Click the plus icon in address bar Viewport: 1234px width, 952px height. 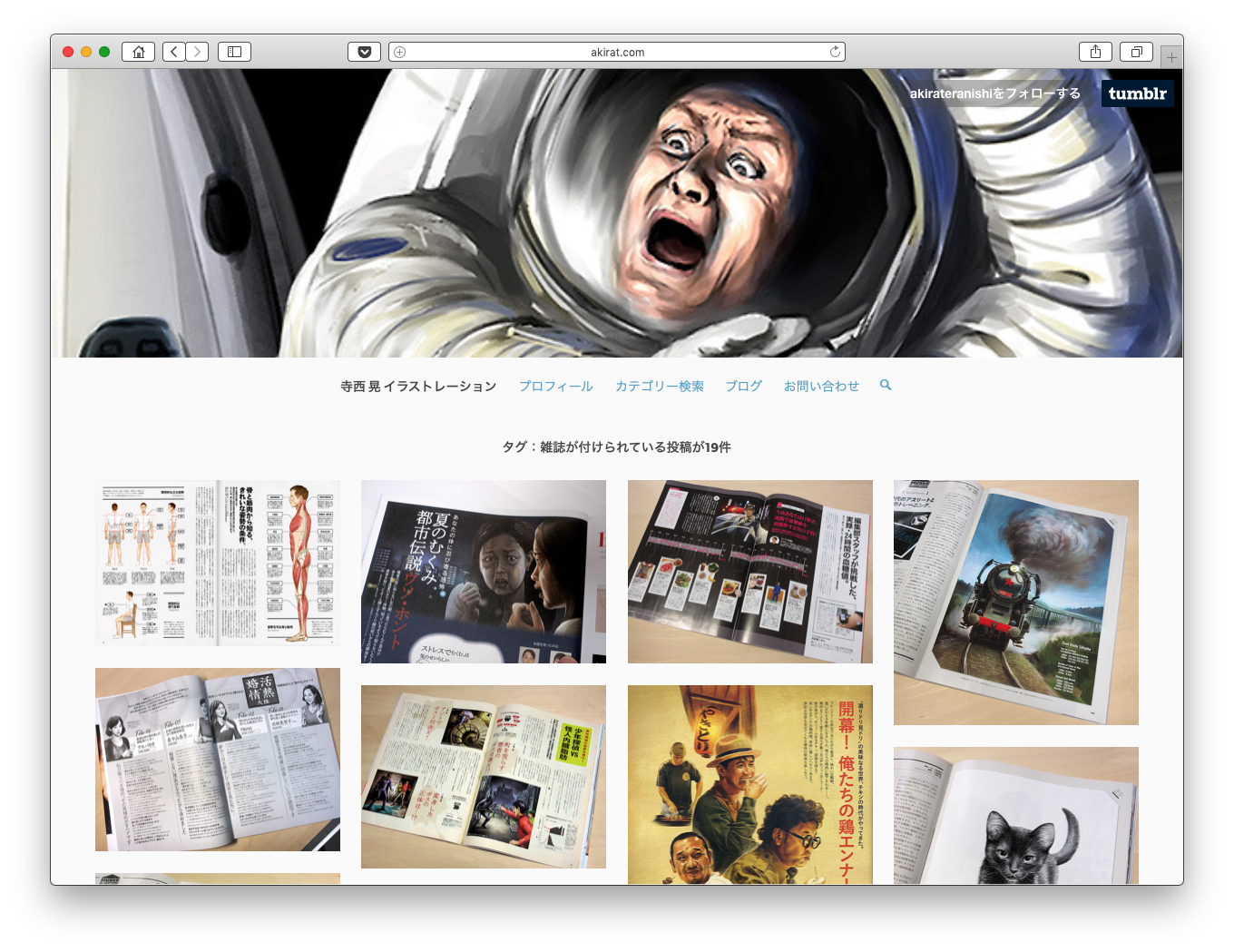pos(400,52)
